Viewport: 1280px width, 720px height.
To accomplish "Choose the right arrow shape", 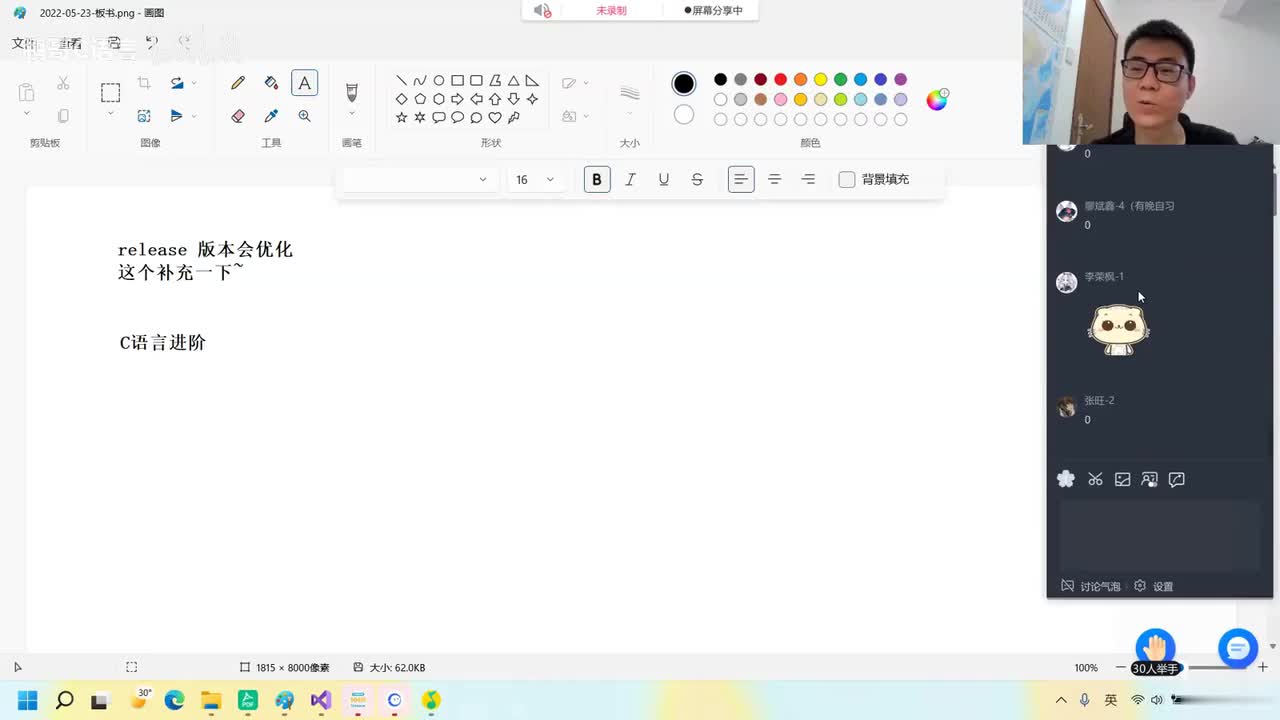I will click(x=457, y=99).
